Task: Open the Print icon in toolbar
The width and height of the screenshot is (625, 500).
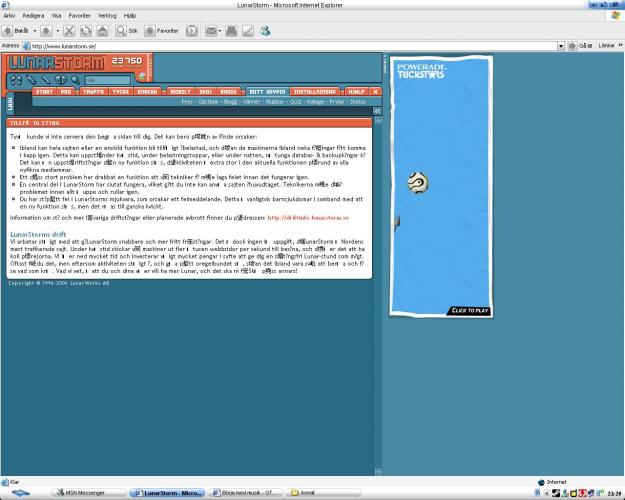Action: (x=232, y=31)
